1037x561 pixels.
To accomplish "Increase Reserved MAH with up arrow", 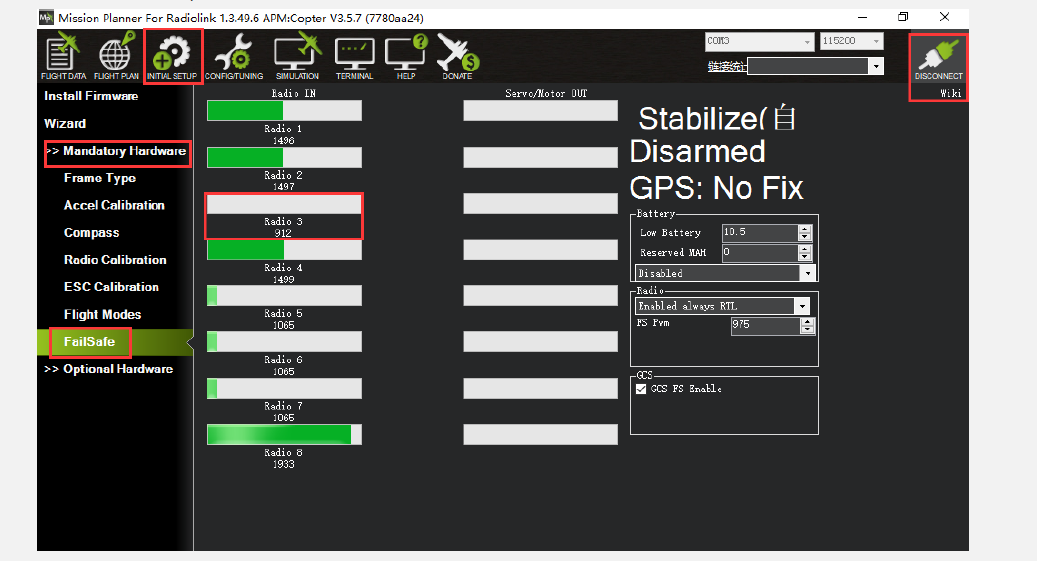I will (805, 249).
